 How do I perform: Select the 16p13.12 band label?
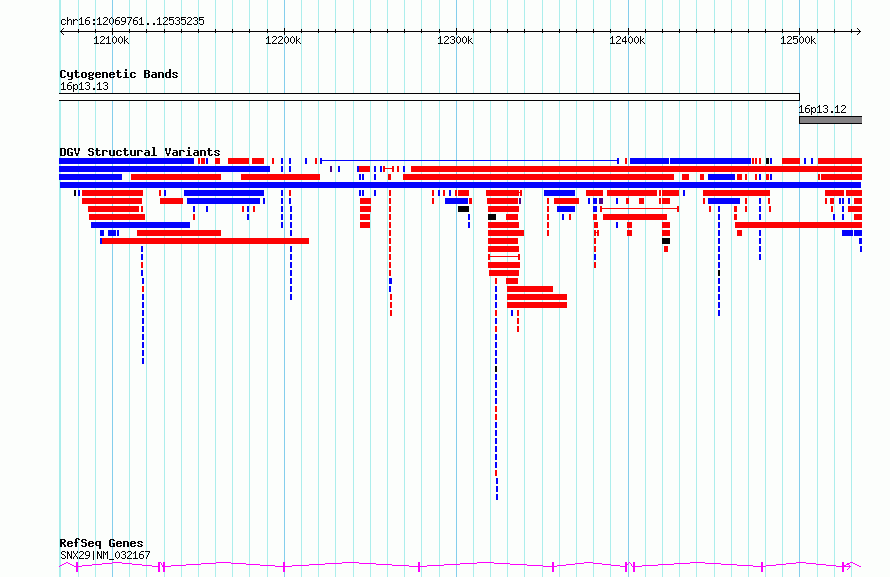(x=822, y=109)
